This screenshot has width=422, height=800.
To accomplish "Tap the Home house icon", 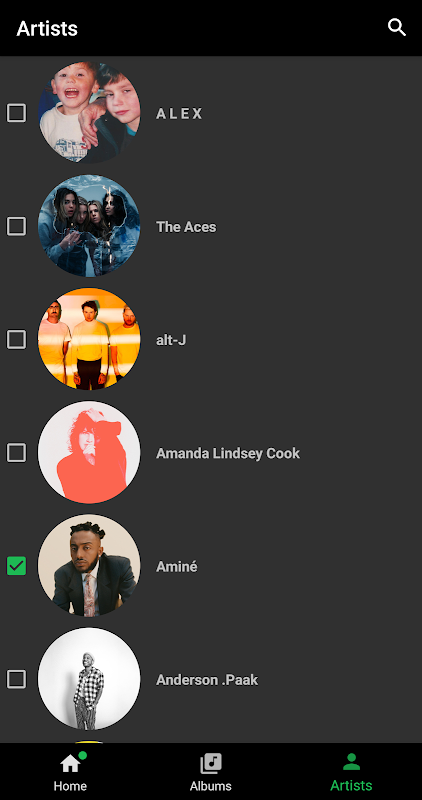I will coord(70,764).
